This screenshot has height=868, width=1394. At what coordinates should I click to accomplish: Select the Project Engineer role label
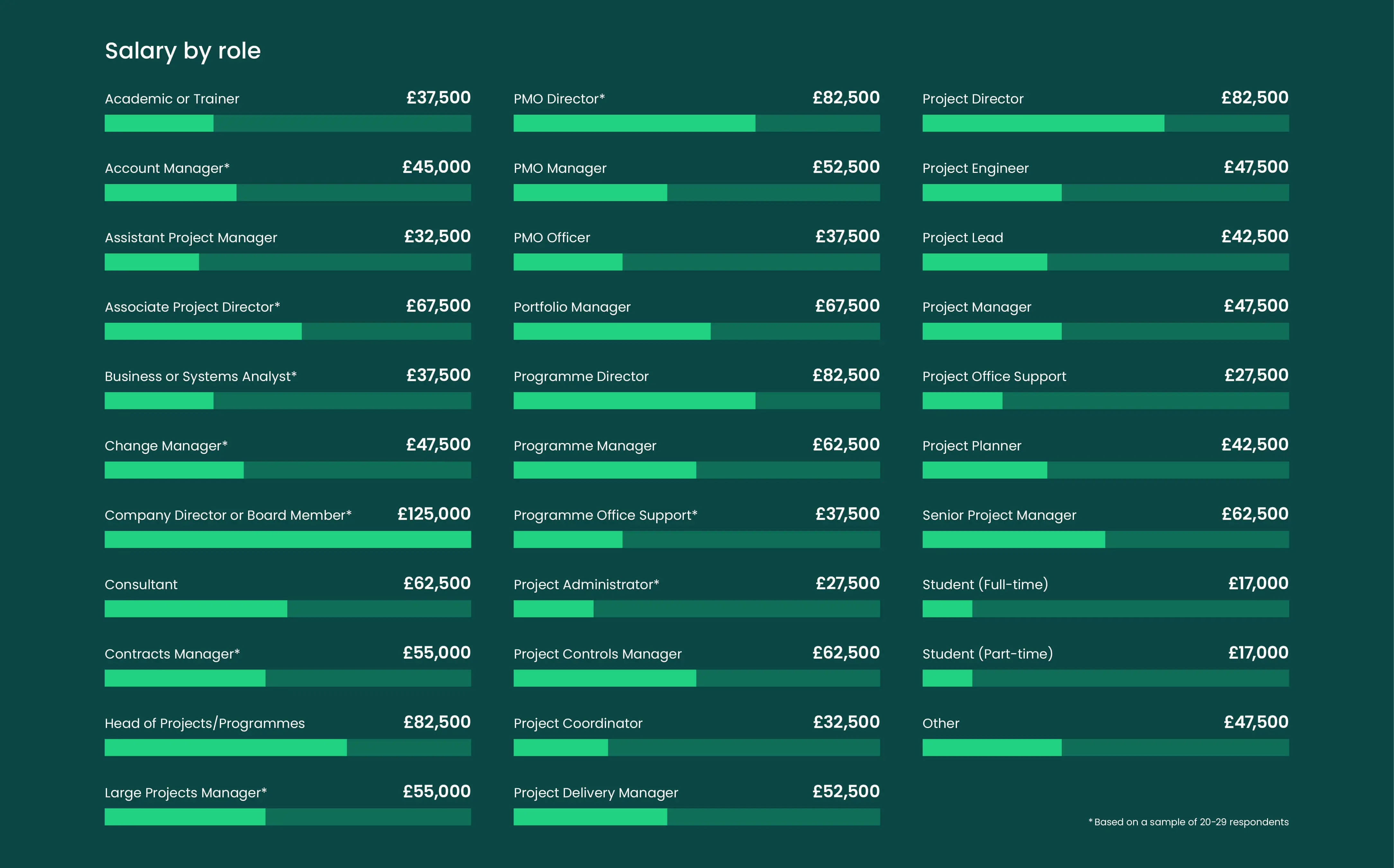[x=975, y=168]
